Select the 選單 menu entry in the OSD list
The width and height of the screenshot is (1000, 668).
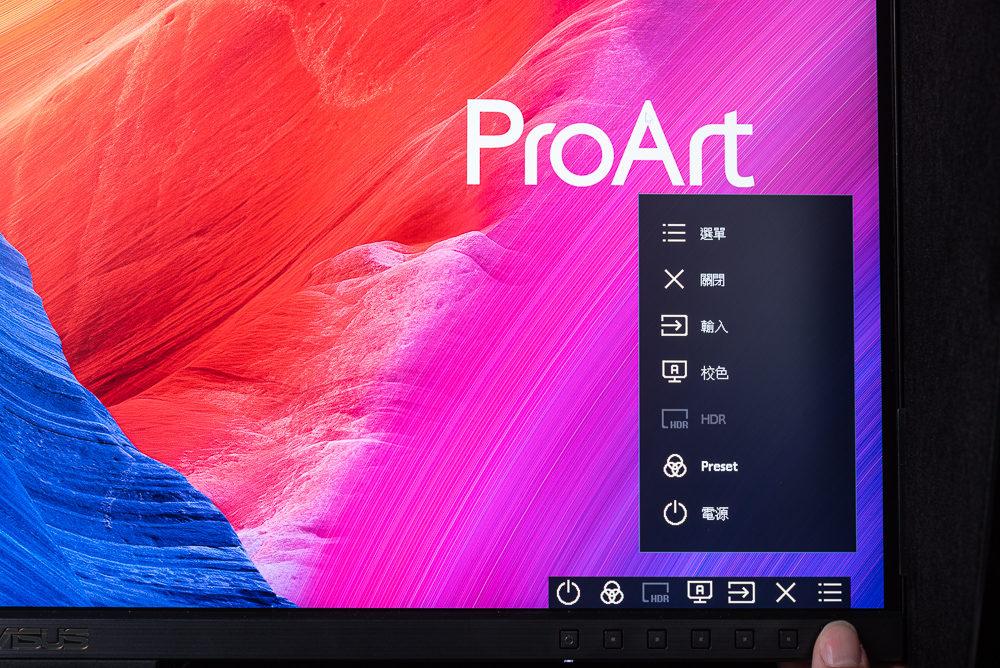pyautogui.click(x=712, y=234)
